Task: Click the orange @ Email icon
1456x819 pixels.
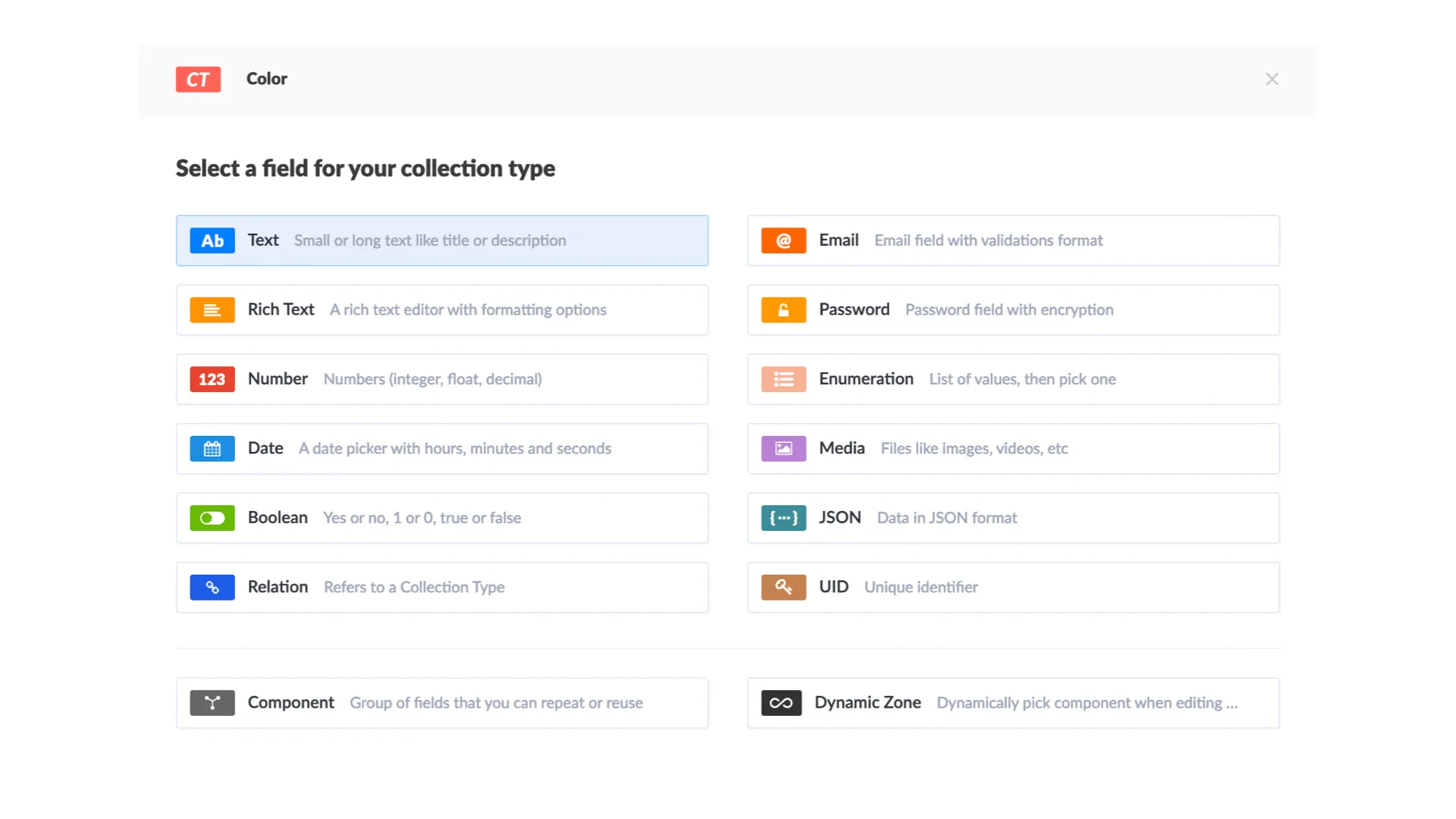Action: (783, 240)
